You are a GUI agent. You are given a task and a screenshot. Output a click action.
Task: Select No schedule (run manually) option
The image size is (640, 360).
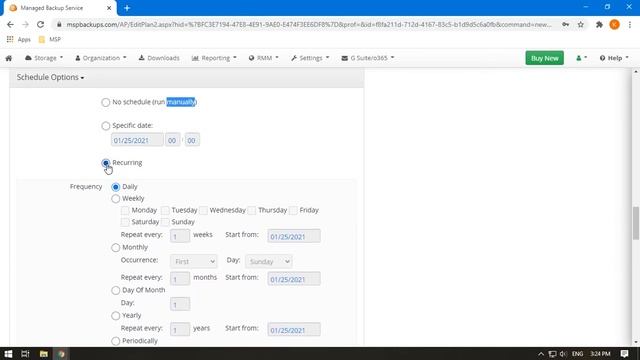tap(106, 102)
